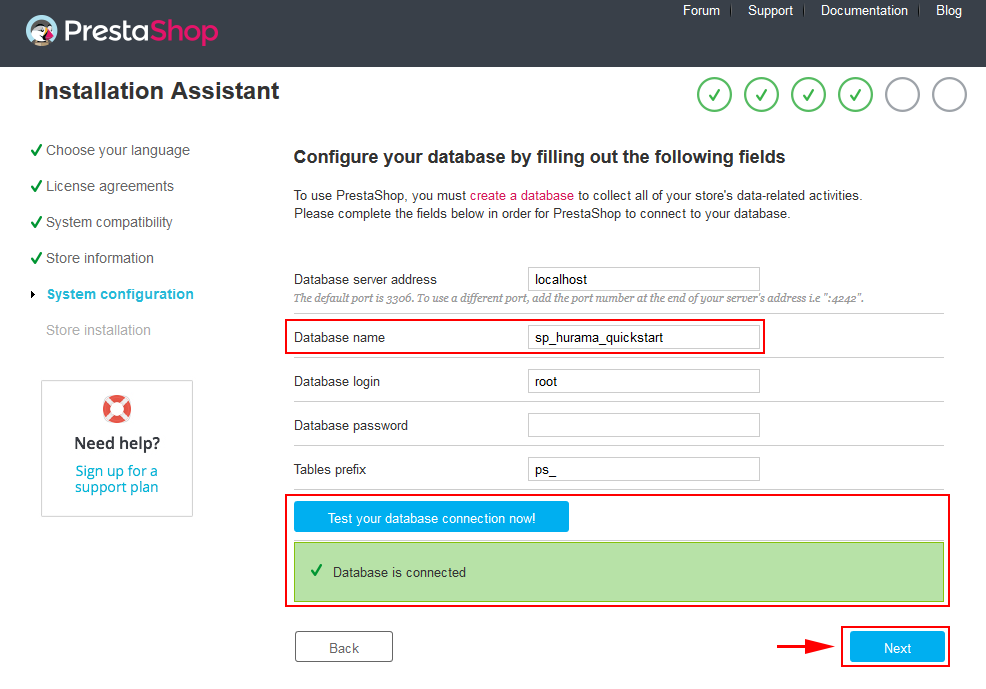Click the lifebuoy help icon
Screen dimensions: 986x689
(x=117, y=409)
